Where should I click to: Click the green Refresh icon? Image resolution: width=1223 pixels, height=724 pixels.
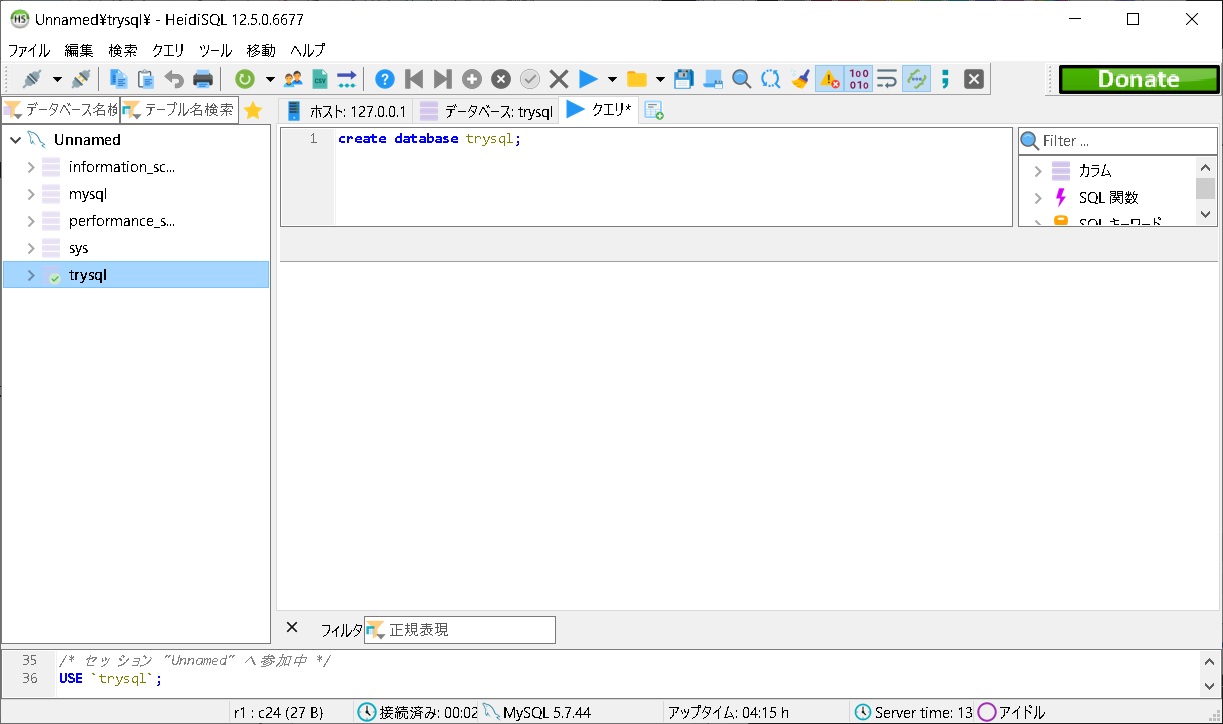pos(245,79)
